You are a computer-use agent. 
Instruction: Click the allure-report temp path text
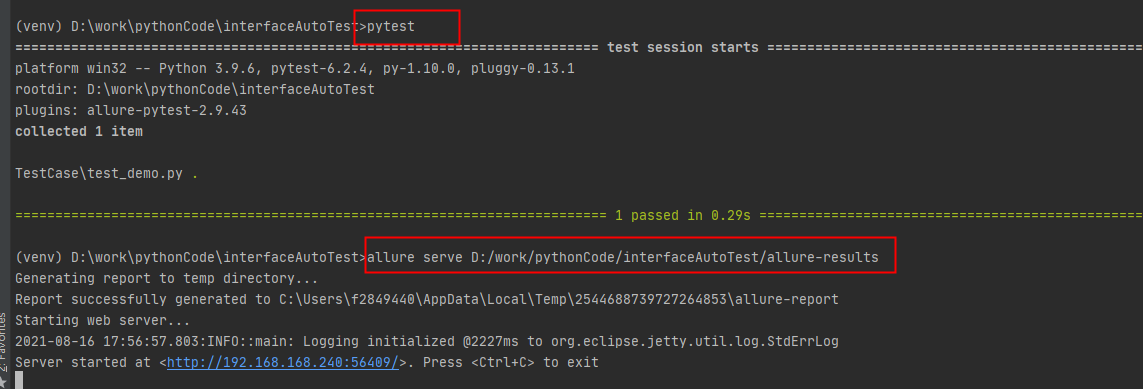558,299
